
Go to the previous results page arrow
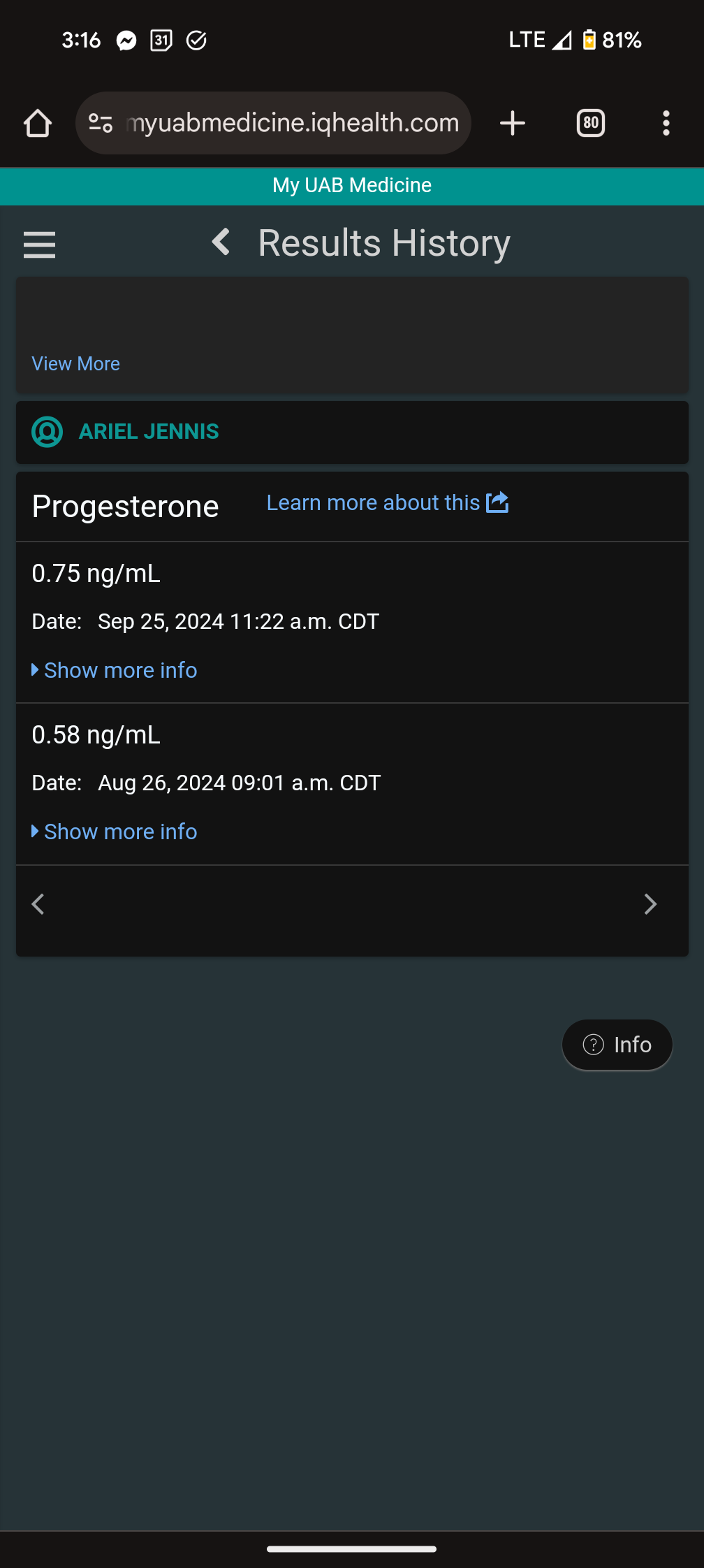tap(38, 904)
